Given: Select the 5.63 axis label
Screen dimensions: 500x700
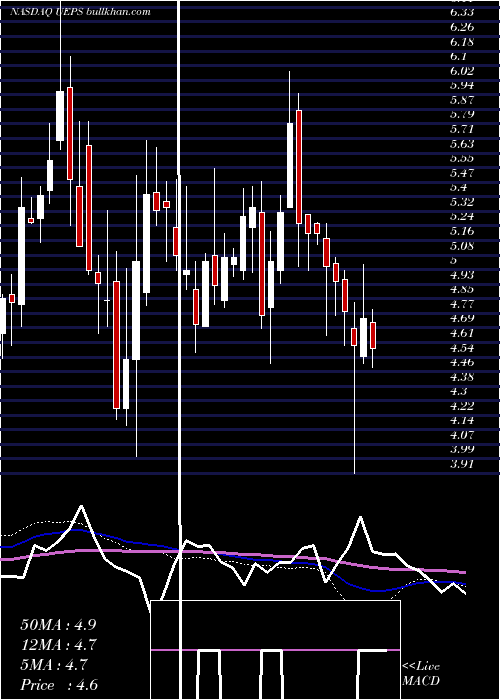Looking at the screenshot, I should point(462,143).
